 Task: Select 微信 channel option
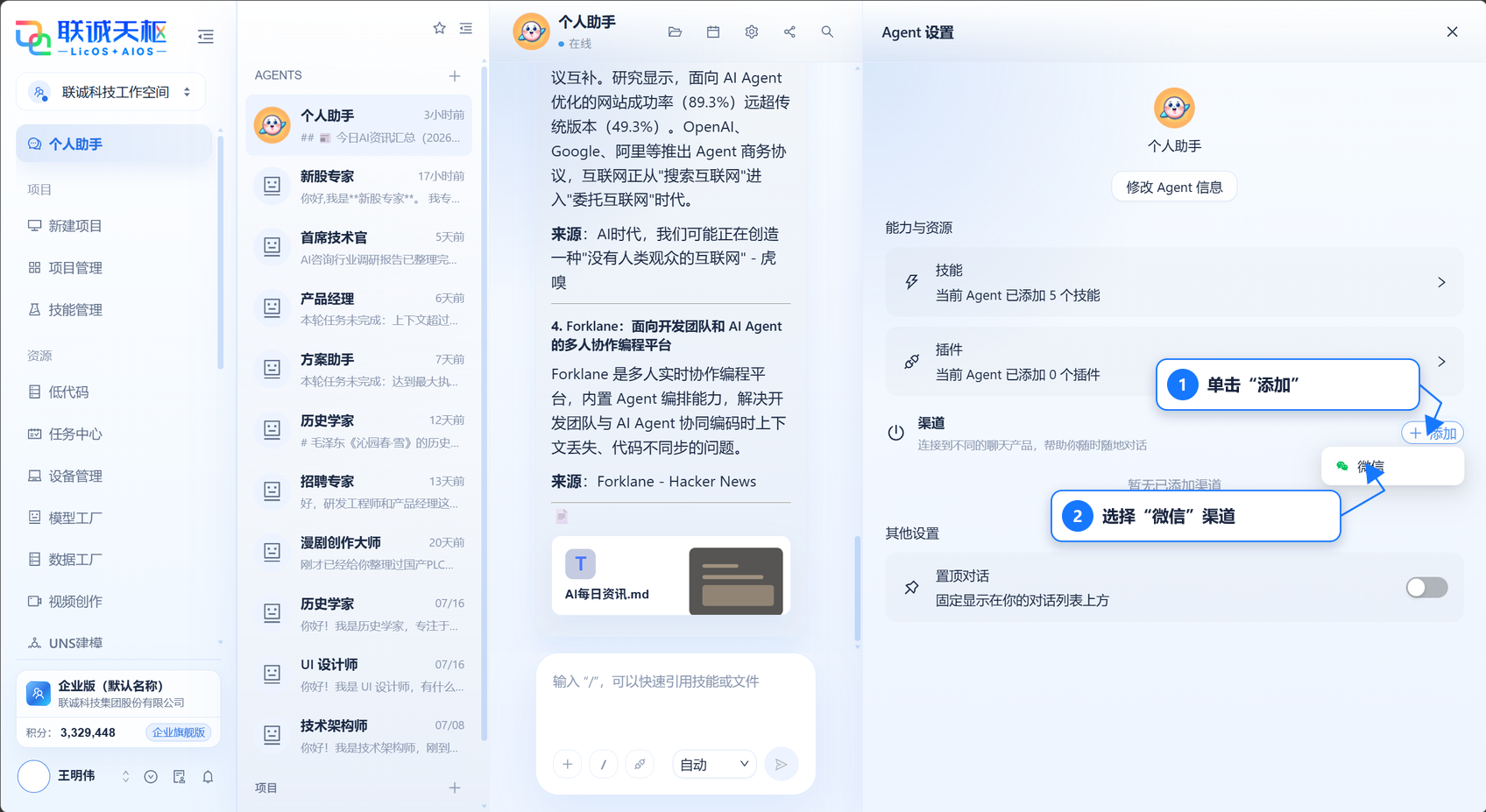[1392, 466]
